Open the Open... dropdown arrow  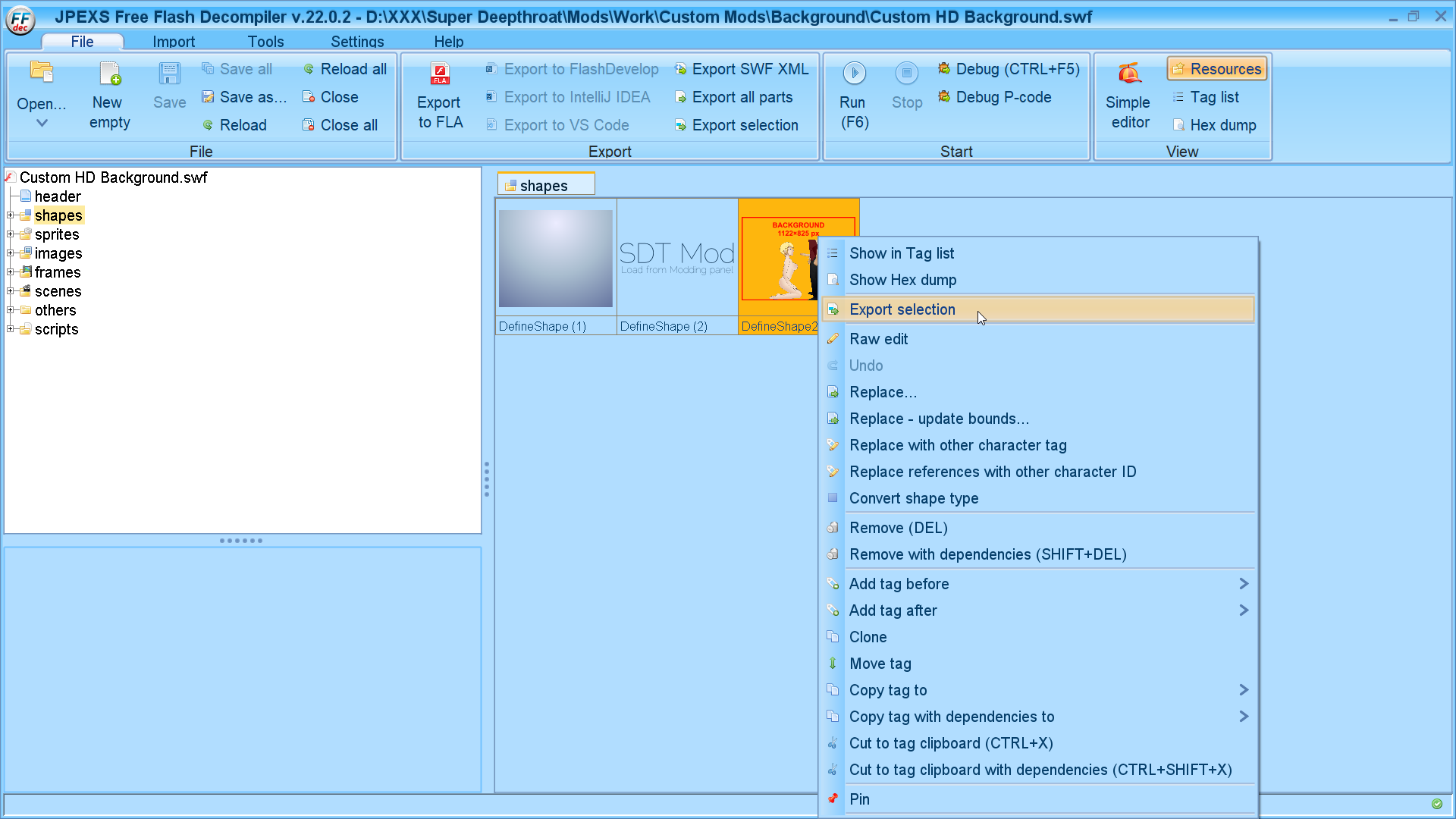coord(42,123)
